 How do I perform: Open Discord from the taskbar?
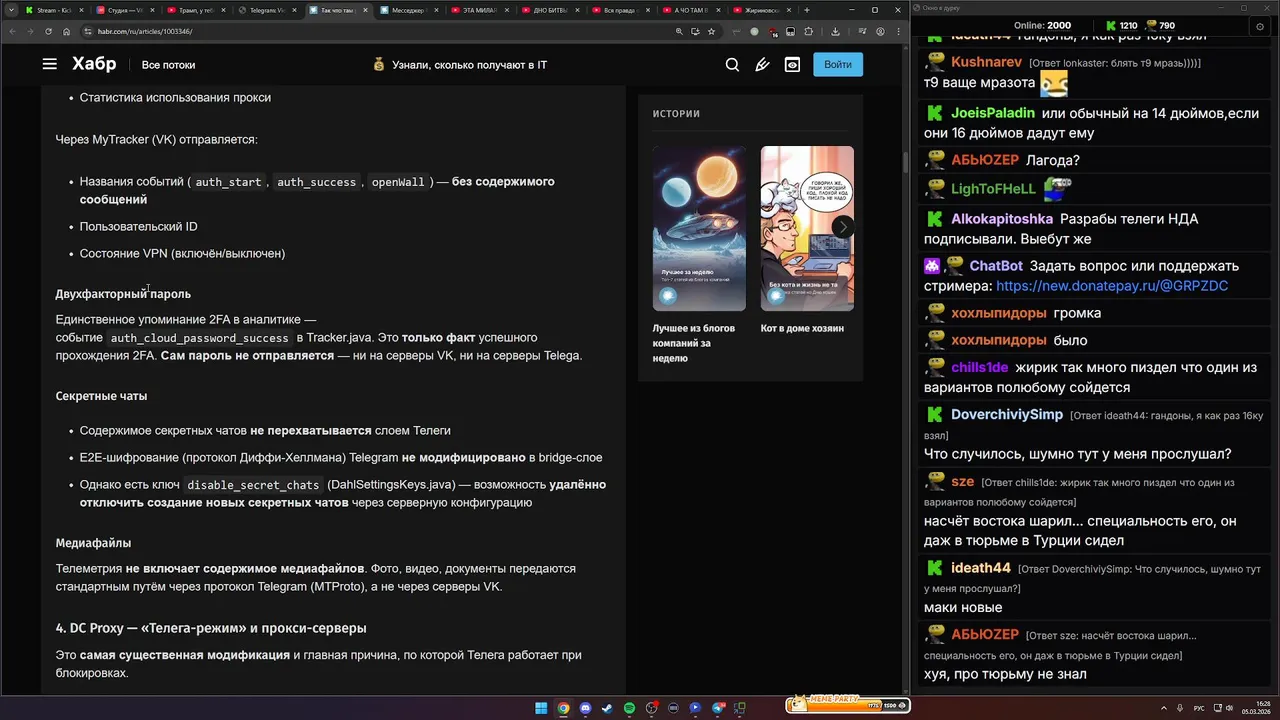(x=585, y=708)
